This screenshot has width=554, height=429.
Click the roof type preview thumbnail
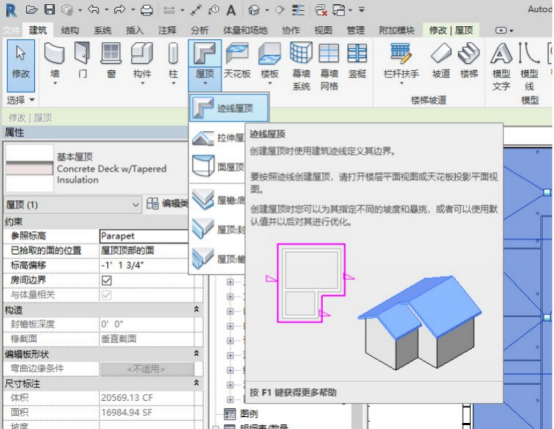(x=30, y=168)
